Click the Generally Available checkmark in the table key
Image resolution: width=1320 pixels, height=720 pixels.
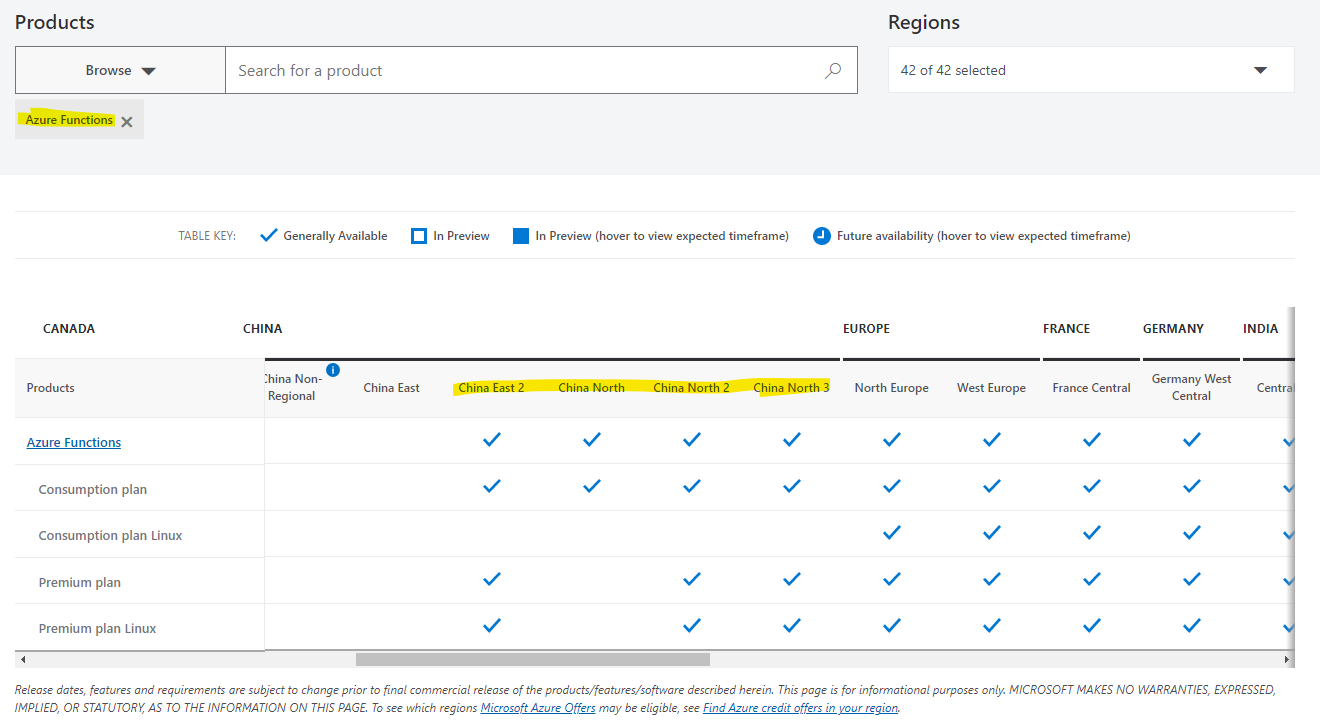268,235
